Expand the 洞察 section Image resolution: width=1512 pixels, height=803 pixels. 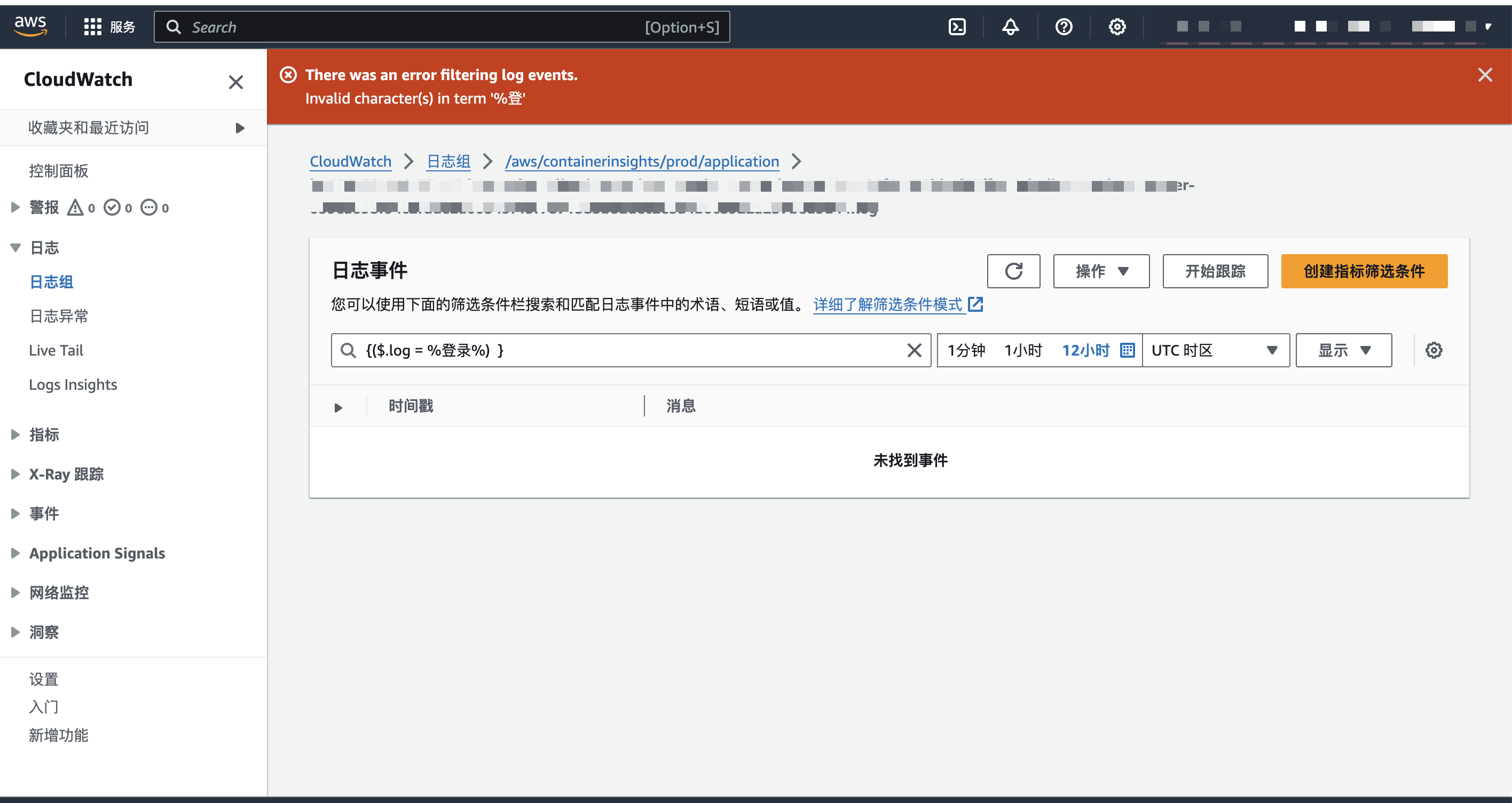[15, 632]
